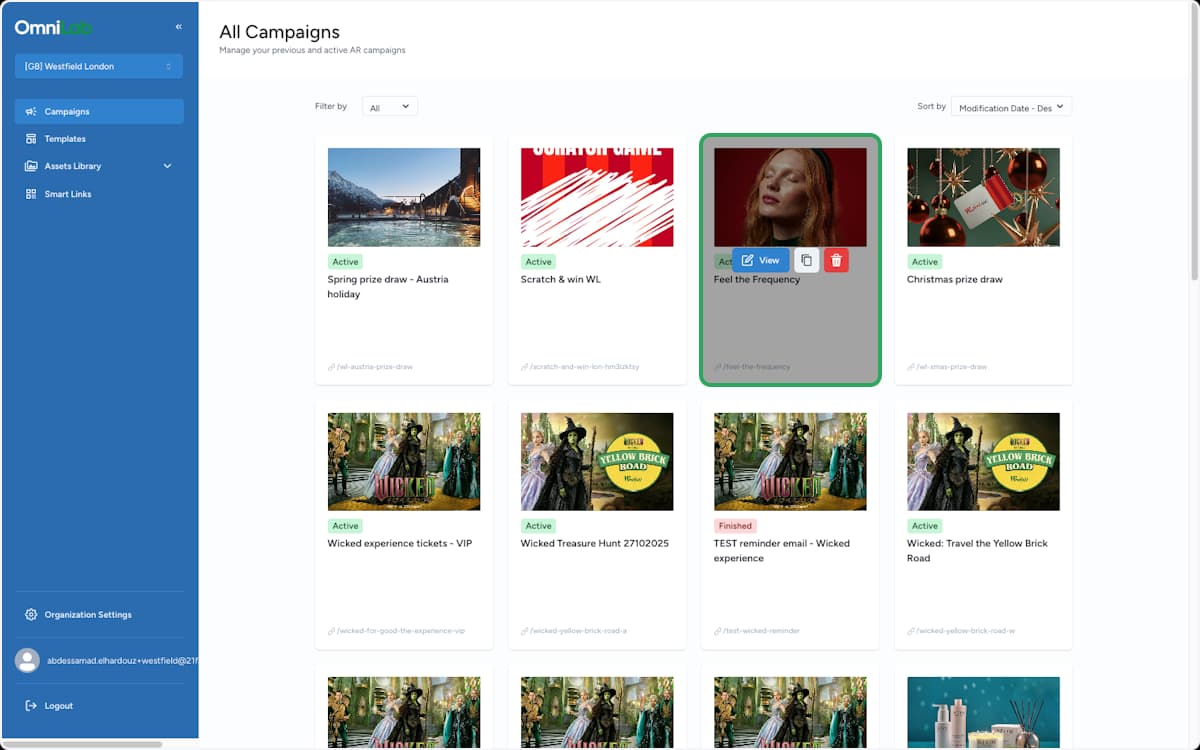Open the Sort by Modification Date dropdown
The width and height of the screenshot is (1200, 750).
[1011, 107]
